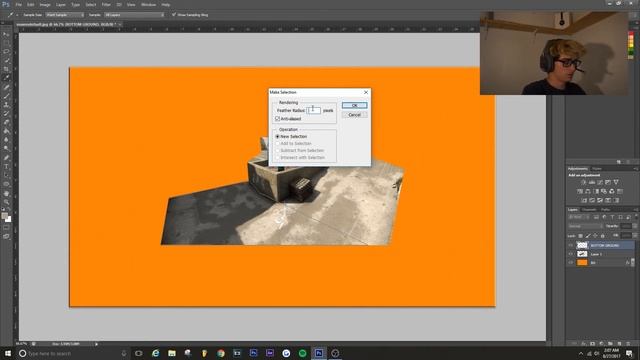Click the Windows Start button
Viewport: 640px width, 360px height.
point(8,353)
